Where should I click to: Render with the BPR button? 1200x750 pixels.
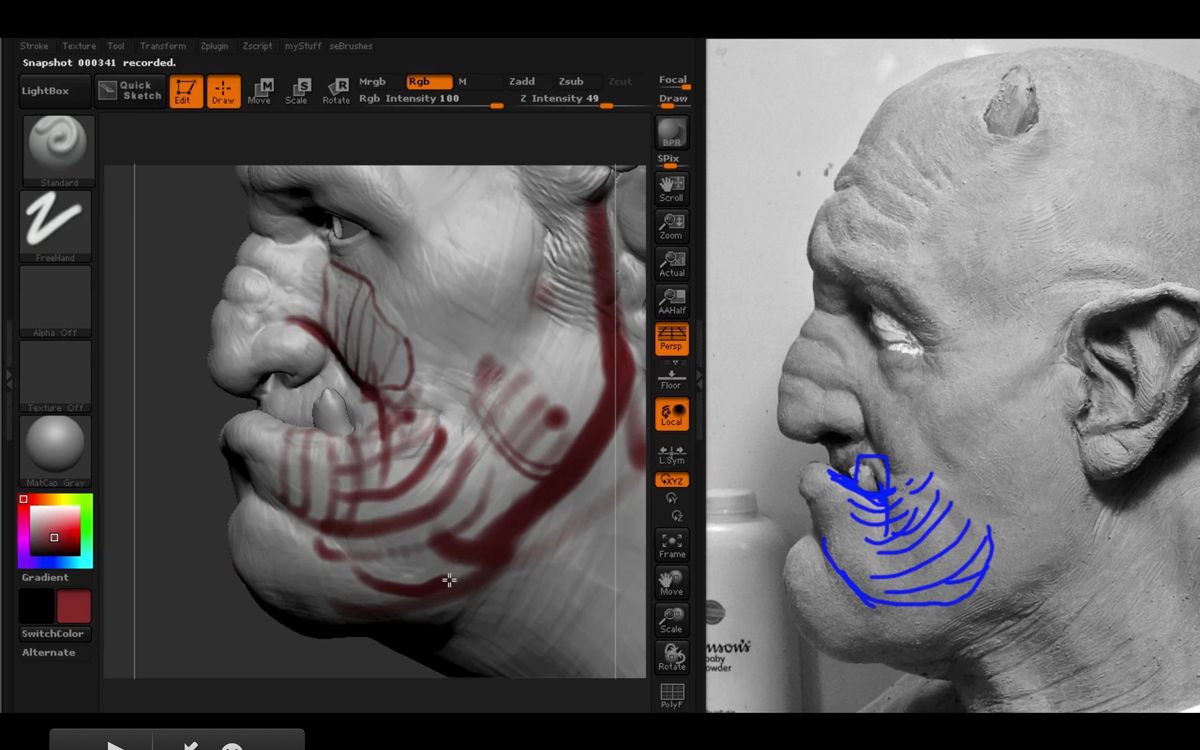tap(672, 133)
